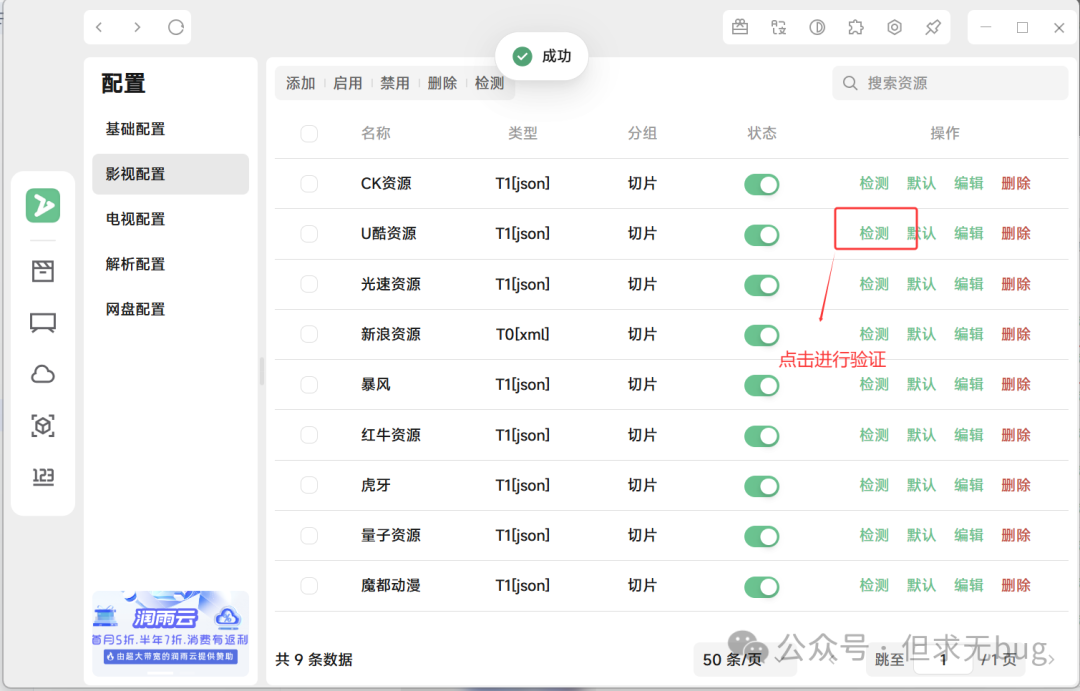
Task: Toggle theme with the half-circle icon
Action: [x=817, y=28]
